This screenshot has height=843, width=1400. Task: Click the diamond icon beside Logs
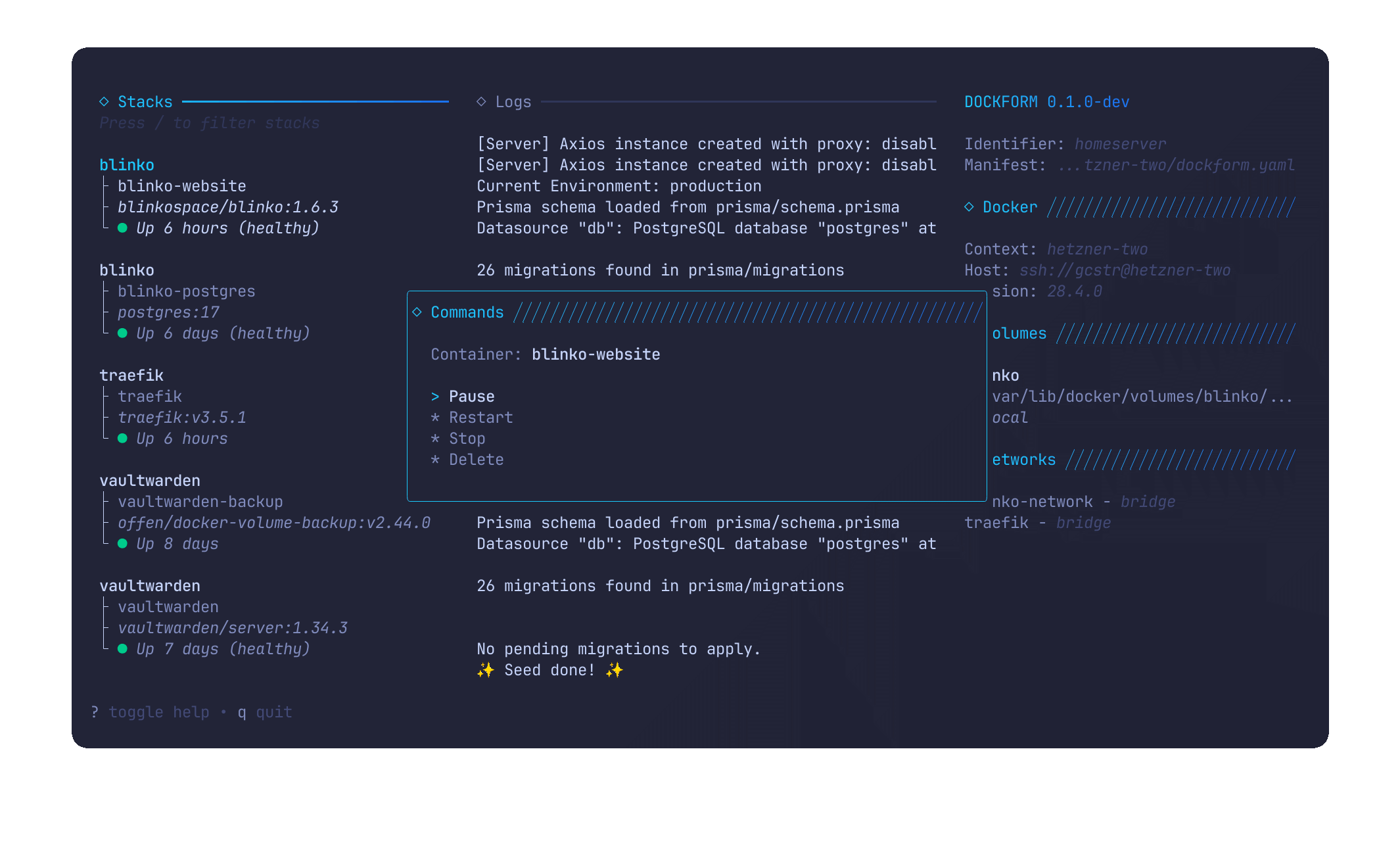481,101
